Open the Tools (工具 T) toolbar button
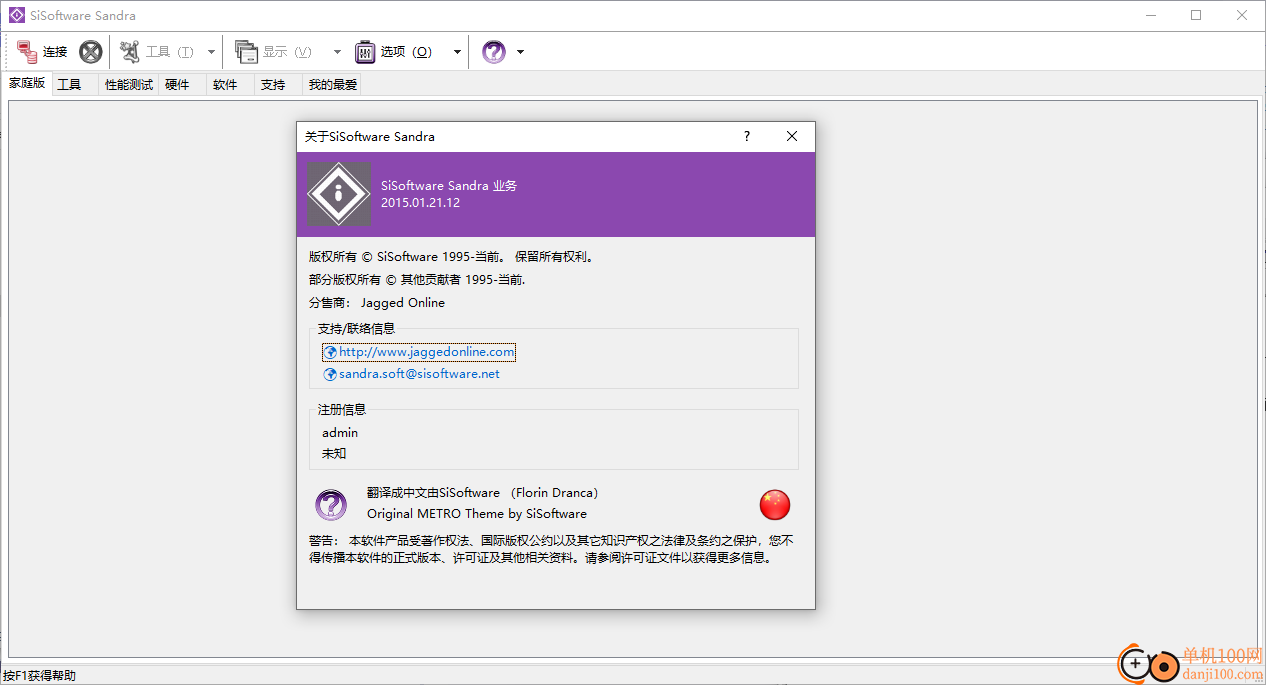The height and width of the screenshot is (685, 1266). click(158, 52)
